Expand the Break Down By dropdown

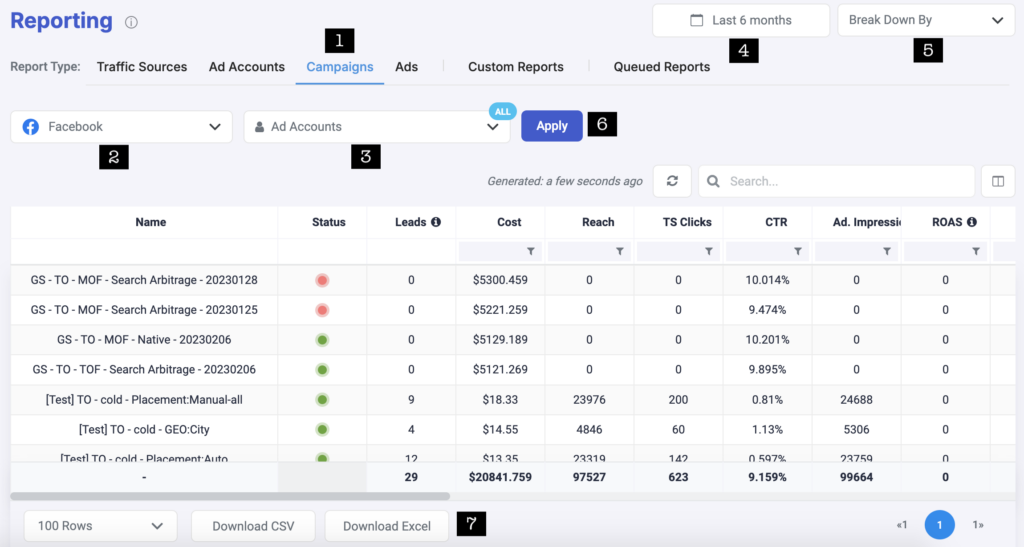click(926, 20)
